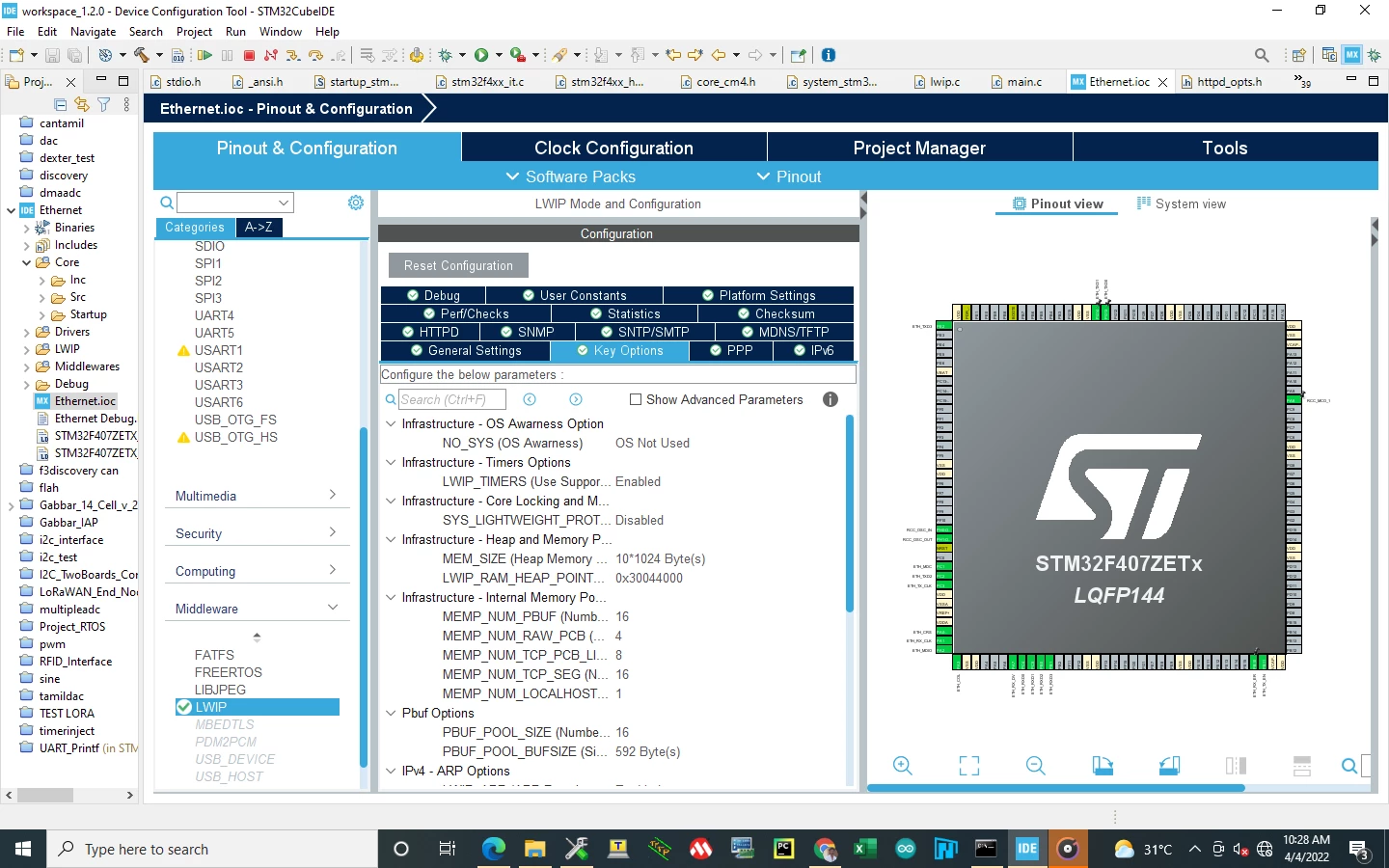Image resolution: width=1389 pixels, height=868 pixels.
Task: Open the Navigate menu
Action: pyautogui.click(x=93, y=32)
